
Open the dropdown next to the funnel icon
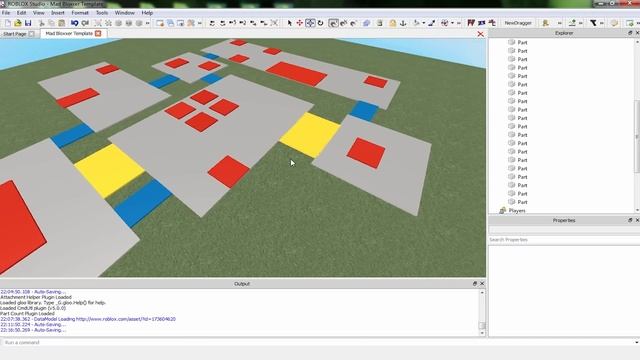[602, 23]
